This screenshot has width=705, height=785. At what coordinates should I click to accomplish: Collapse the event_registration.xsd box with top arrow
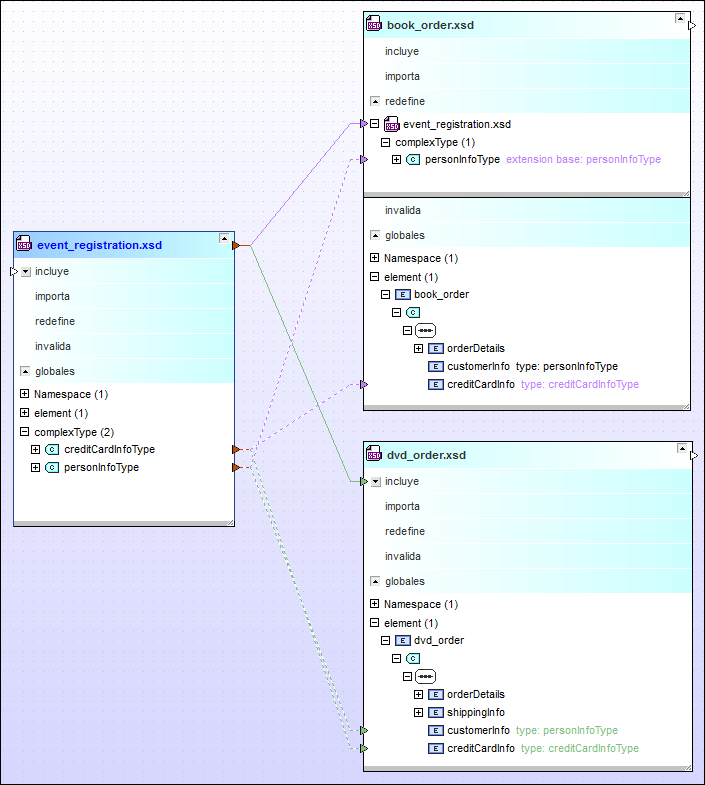[222, 240]
